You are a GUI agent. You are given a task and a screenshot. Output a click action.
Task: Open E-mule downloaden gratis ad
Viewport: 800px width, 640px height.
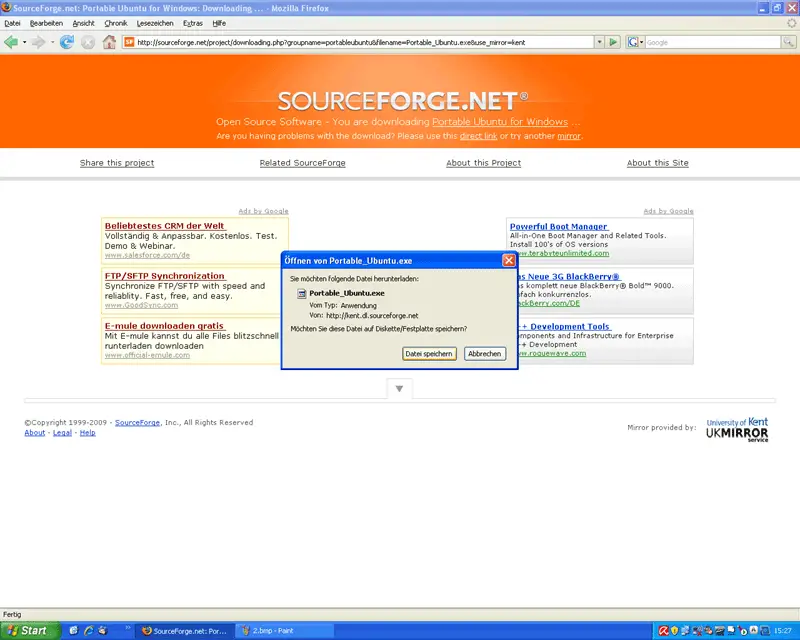coord(164,326)
